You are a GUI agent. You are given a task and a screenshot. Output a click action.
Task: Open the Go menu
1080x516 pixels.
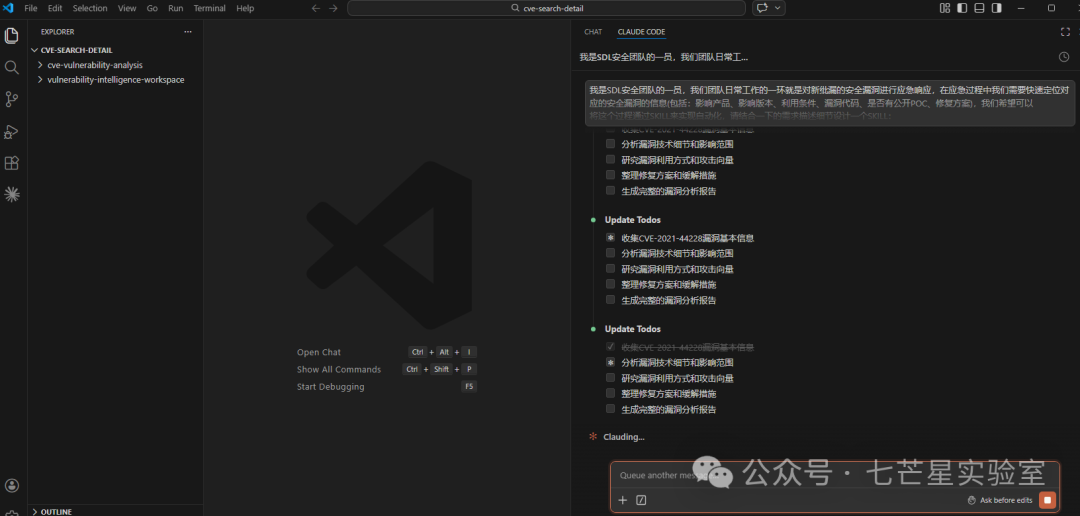tap(152, 8)
